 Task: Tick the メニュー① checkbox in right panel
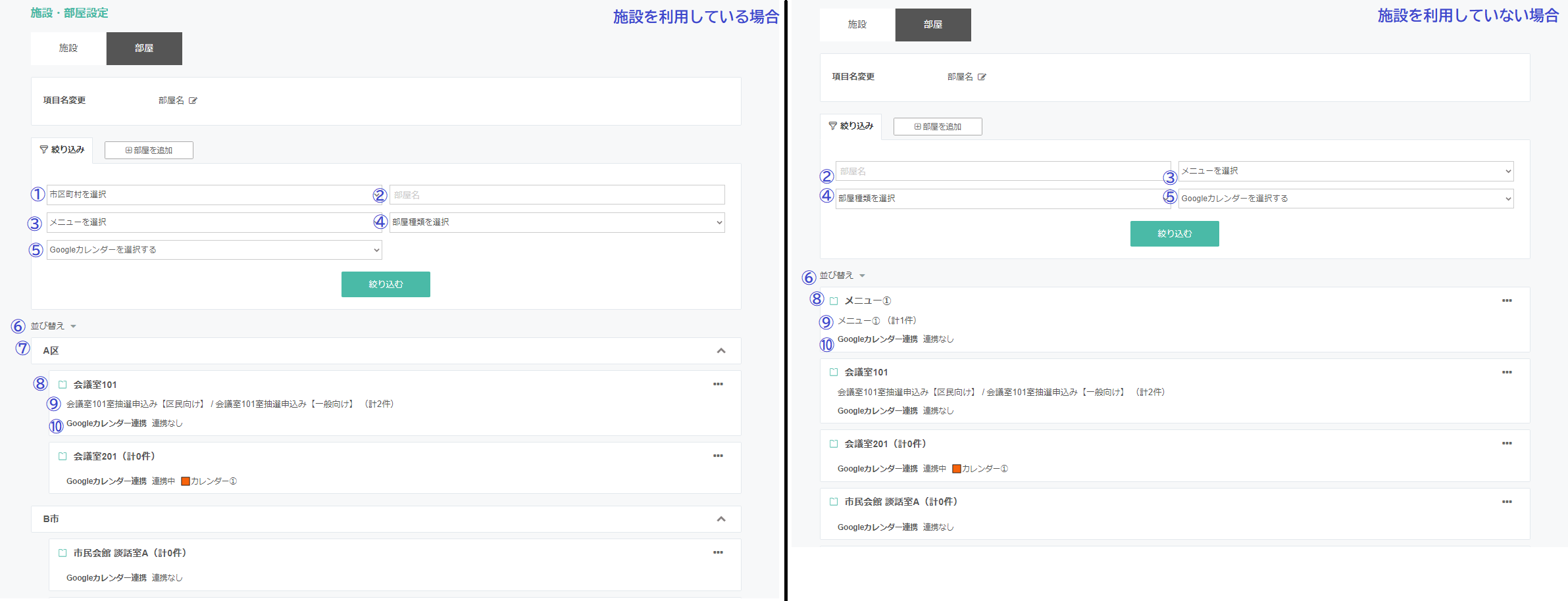coord(834,301)
